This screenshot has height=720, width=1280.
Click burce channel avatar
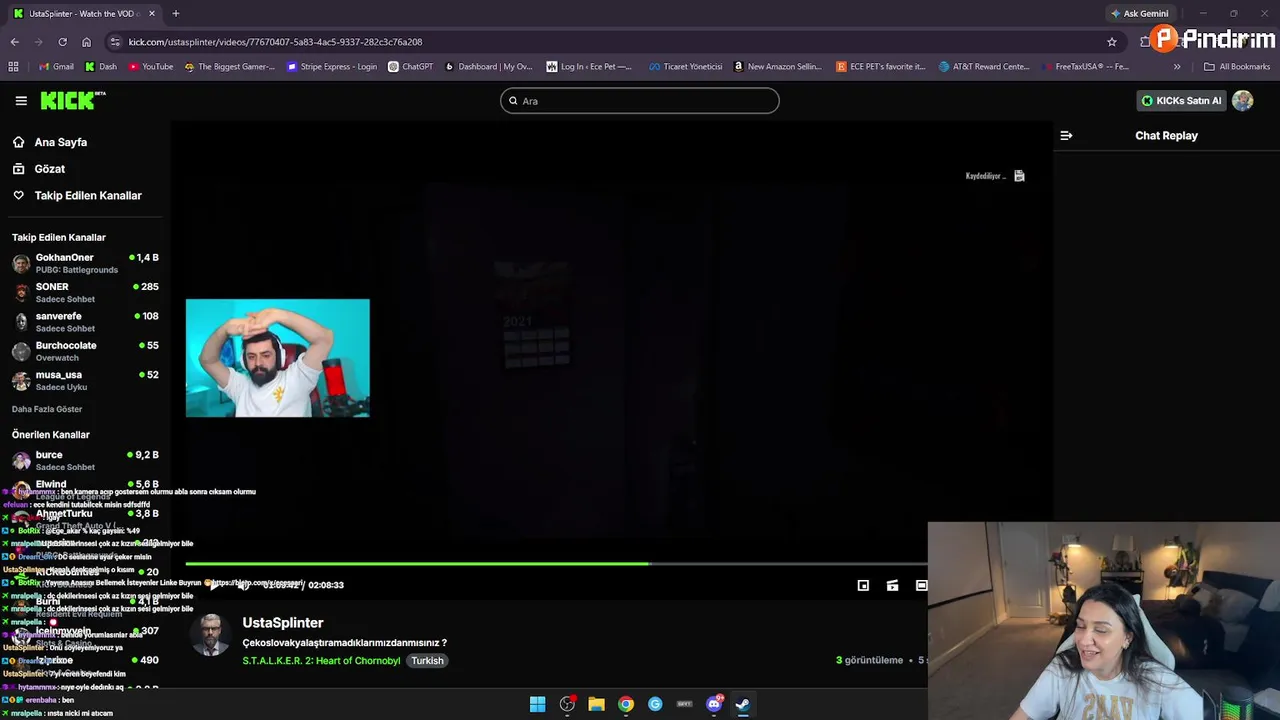(21, 461)
